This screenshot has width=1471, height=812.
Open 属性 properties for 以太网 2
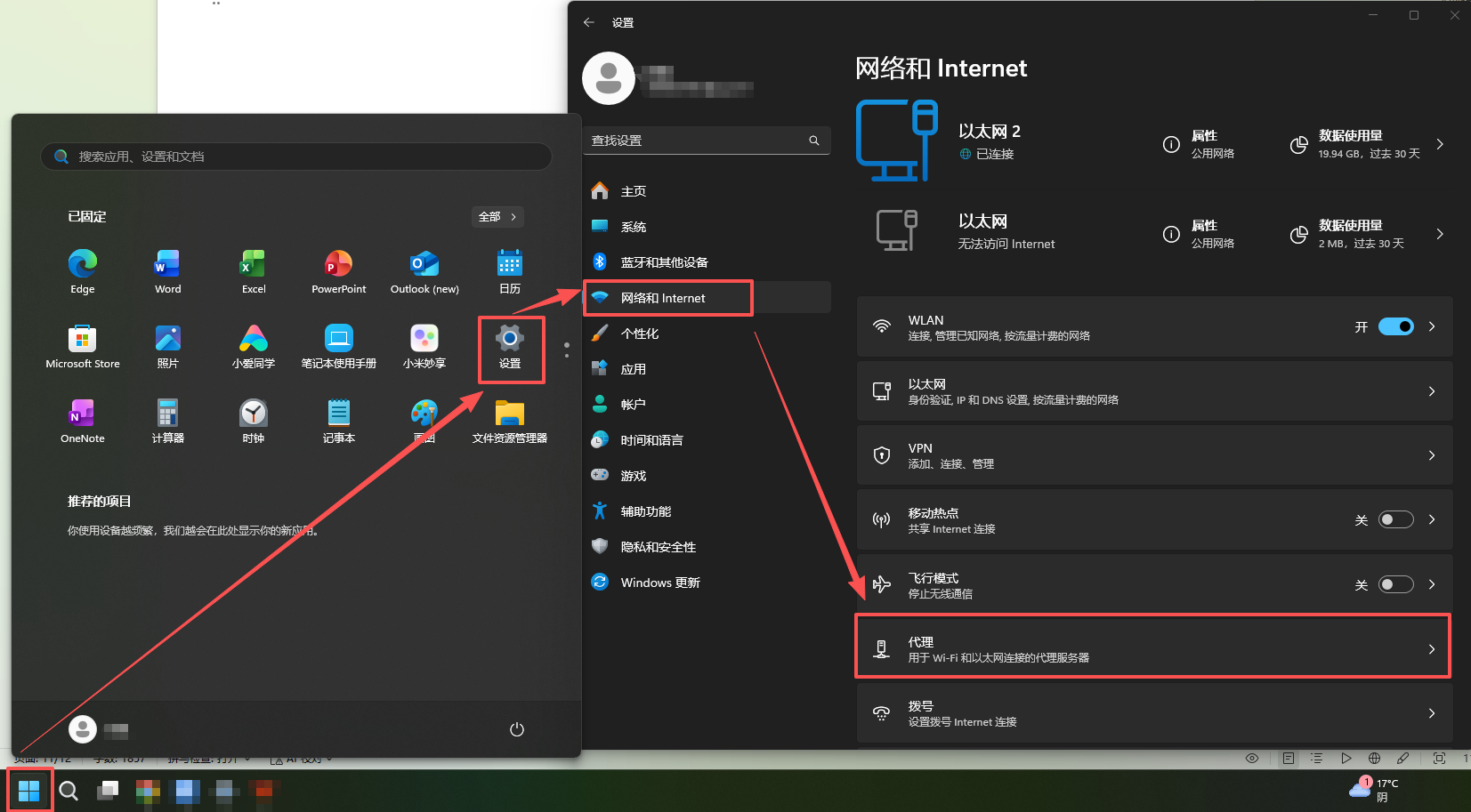tap(1199, 144)
